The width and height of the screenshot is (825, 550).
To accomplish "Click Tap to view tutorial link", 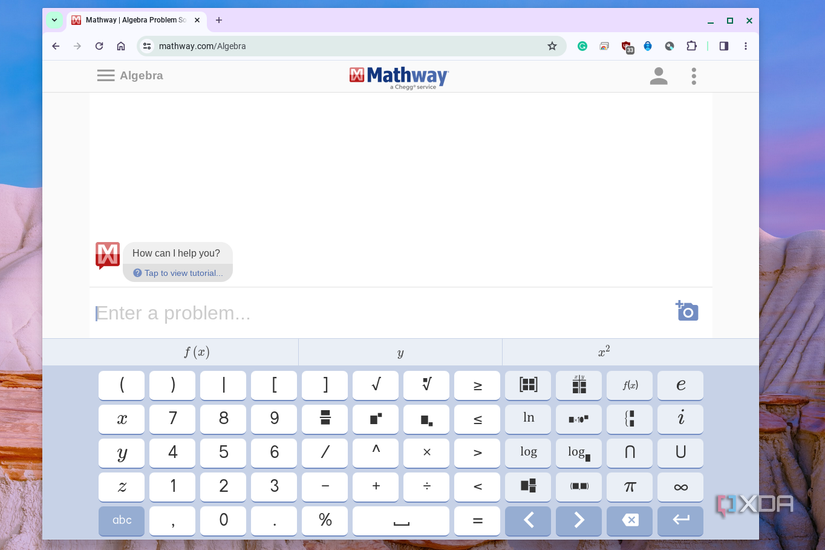I will click(x=178, y=273).
